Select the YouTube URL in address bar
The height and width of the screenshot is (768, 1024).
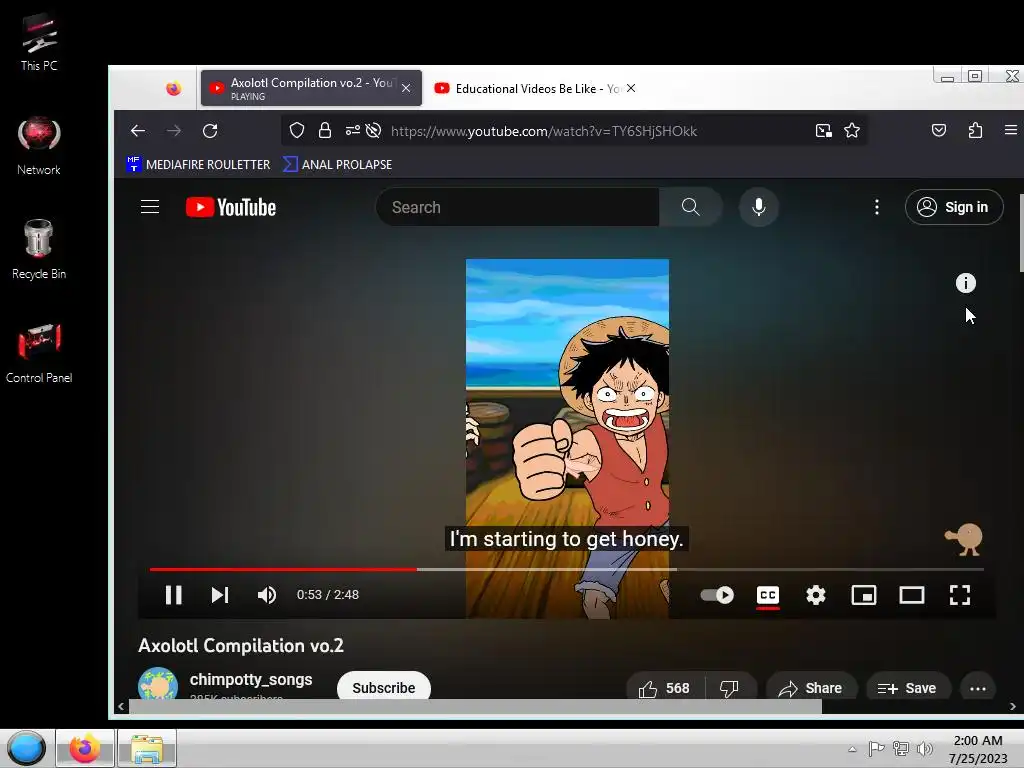pos(544,131)
